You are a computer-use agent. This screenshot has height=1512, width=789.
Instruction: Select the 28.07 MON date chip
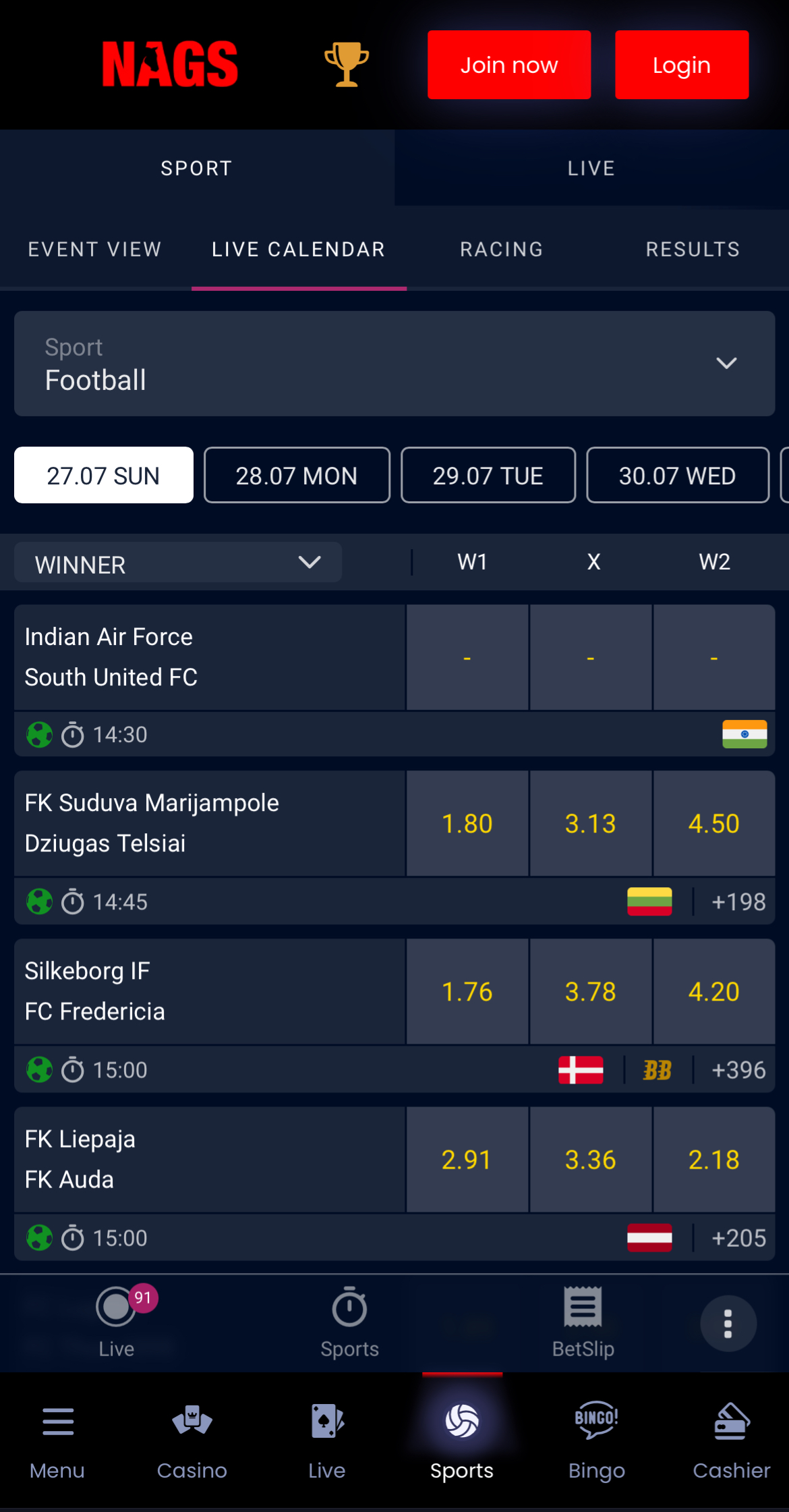tap(297, 475)
